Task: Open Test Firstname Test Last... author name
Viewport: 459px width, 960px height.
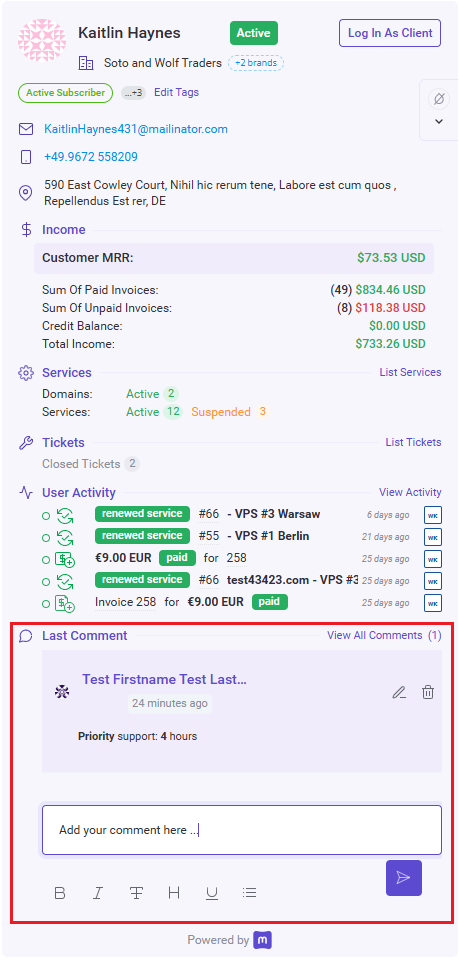Action: click(x=165, y=680)
